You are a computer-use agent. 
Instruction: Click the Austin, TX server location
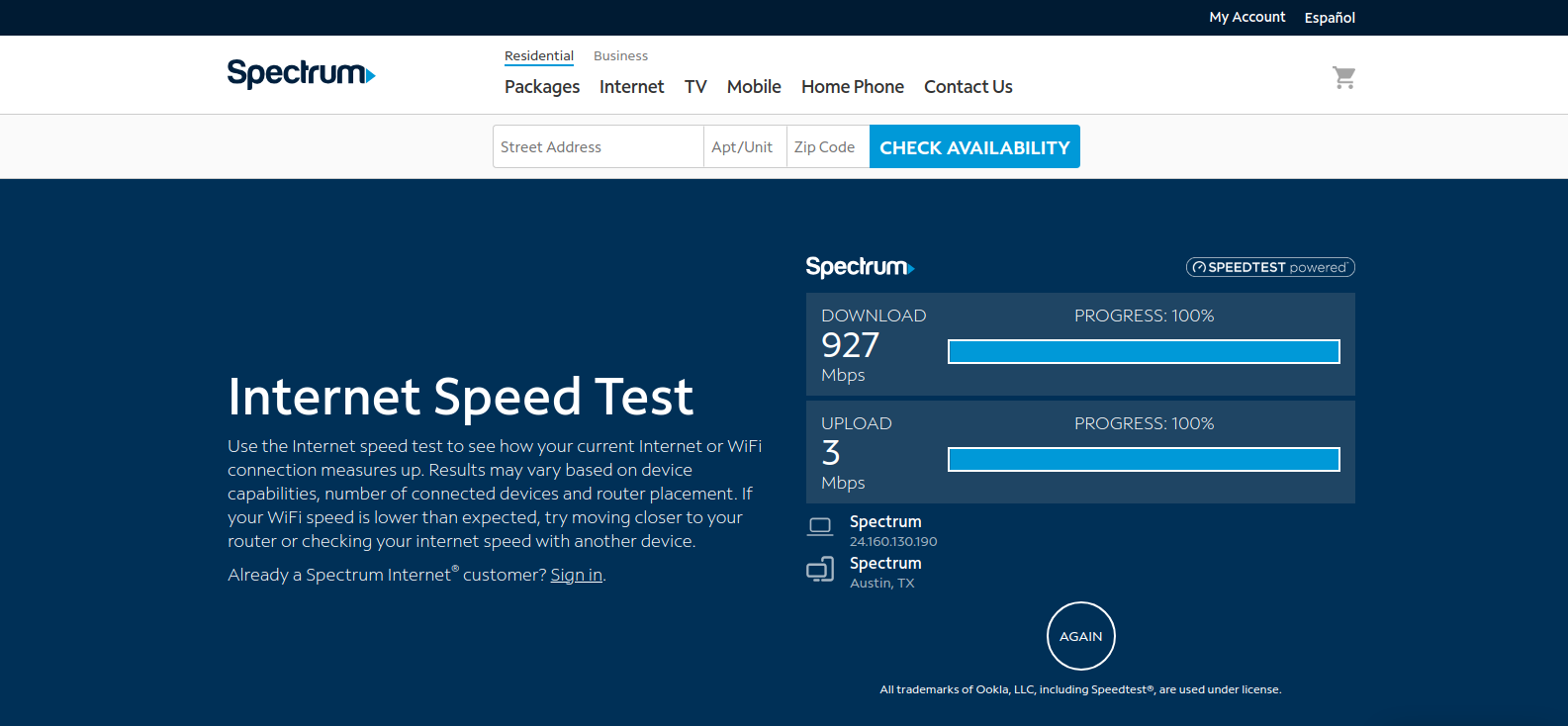coord(882,584)
